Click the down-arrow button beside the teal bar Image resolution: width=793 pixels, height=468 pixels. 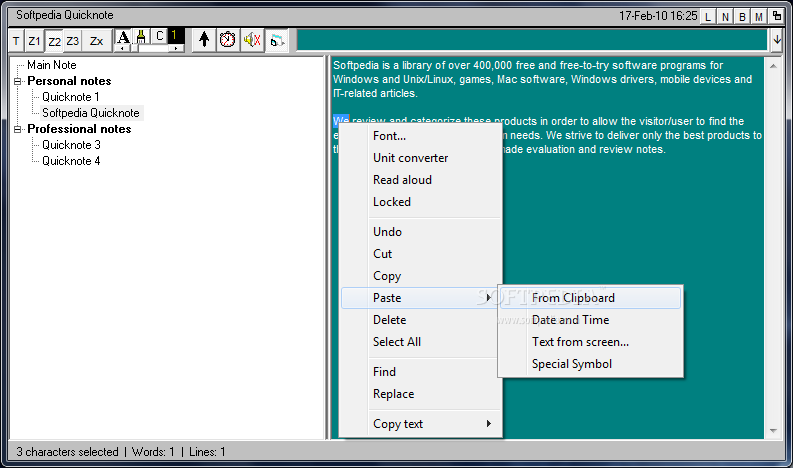(777, 40)
